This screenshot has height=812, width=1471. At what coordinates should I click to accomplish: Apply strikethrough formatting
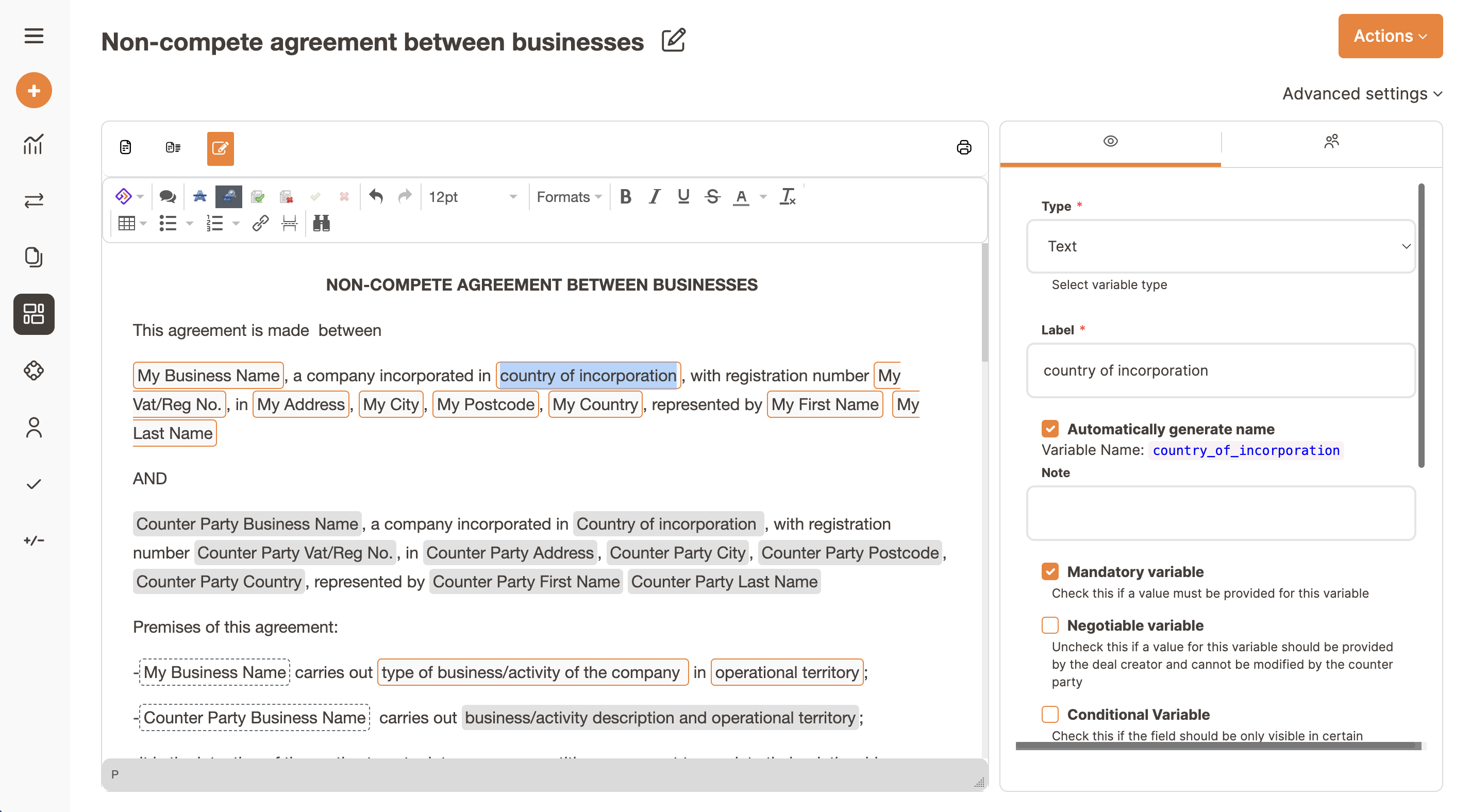pyautogui.click(x=712, y=196)
